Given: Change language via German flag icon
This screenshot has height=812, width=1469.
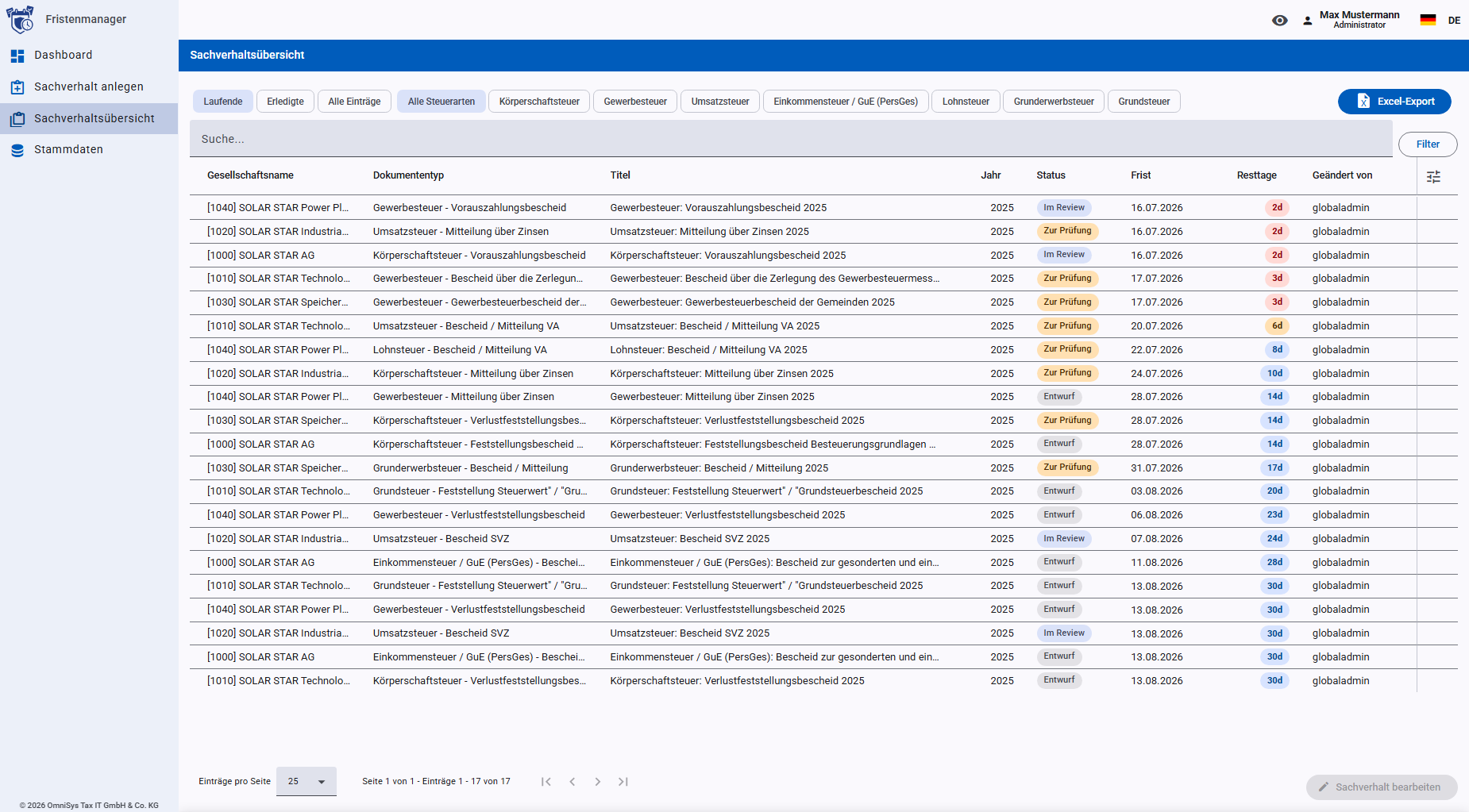Looking at the screenshot, I should pyautogui.click(x=1428, y=21).
